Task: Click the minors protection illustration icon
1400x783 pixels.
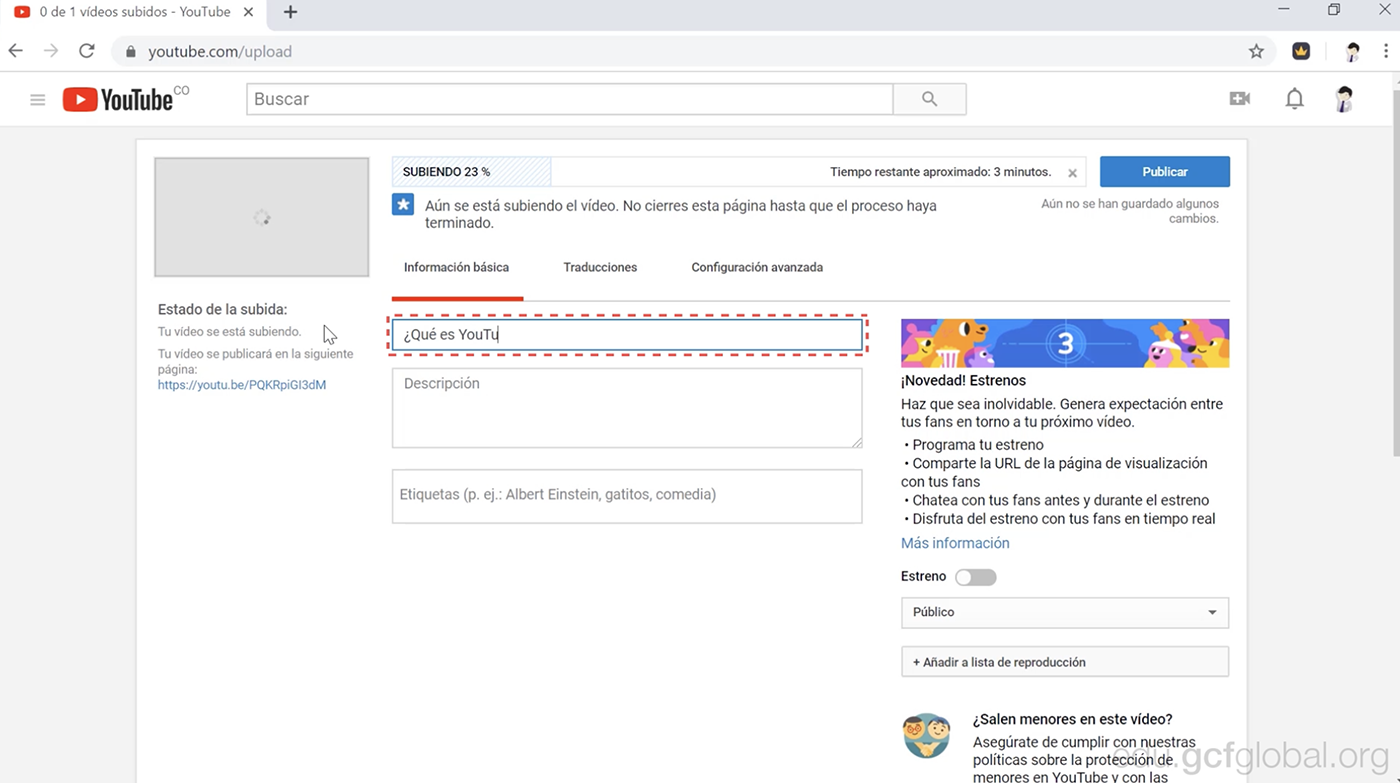Action: pos(927,737)
